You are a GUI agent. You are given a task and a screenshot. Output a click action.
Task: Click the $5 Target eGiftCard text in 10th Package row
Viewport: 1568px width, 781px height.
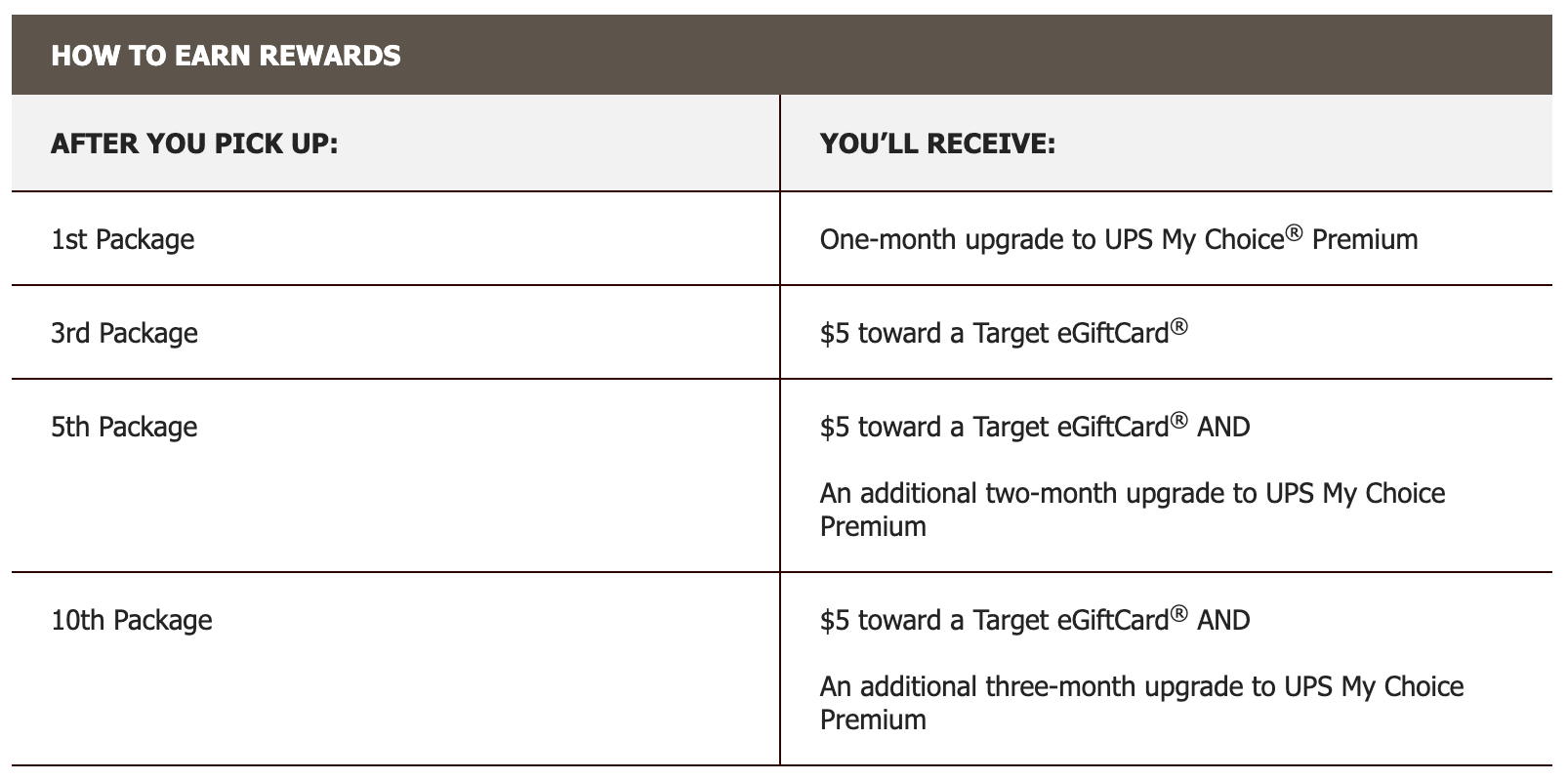point(994,621)
